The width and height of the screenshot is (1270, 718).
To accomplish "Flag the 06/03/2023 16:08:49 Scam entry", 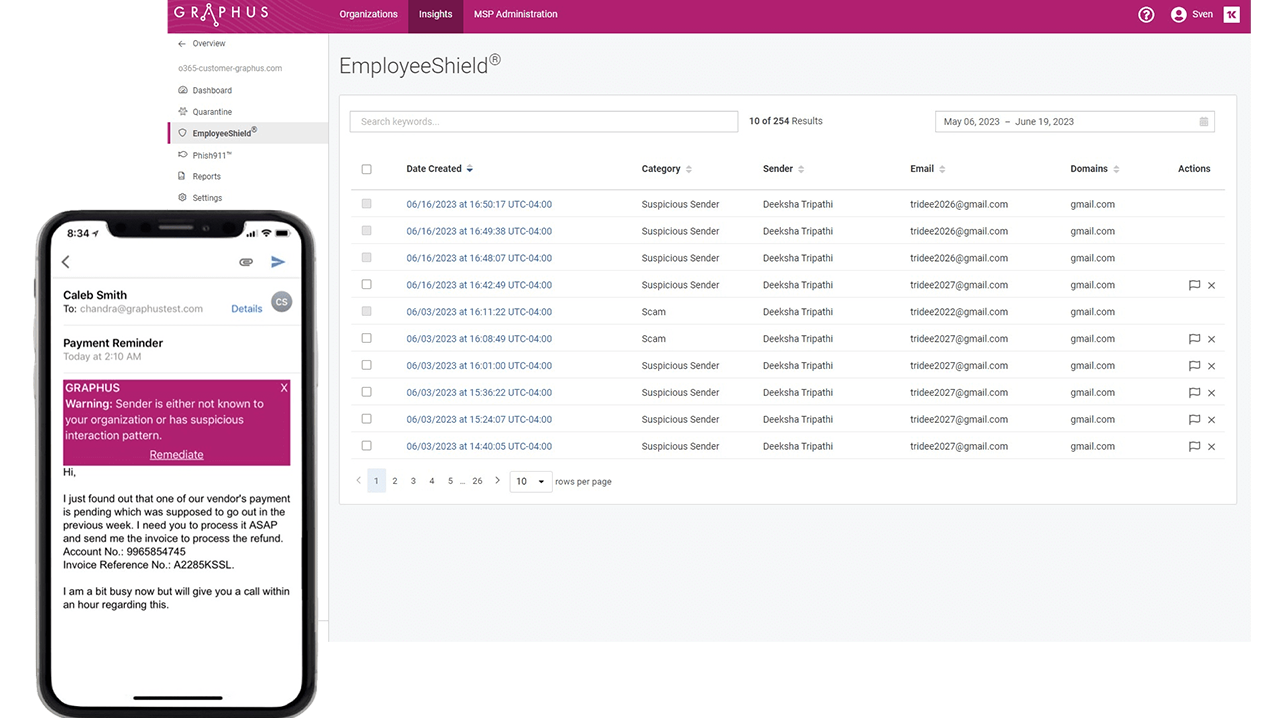I will tap(1194, 339).
